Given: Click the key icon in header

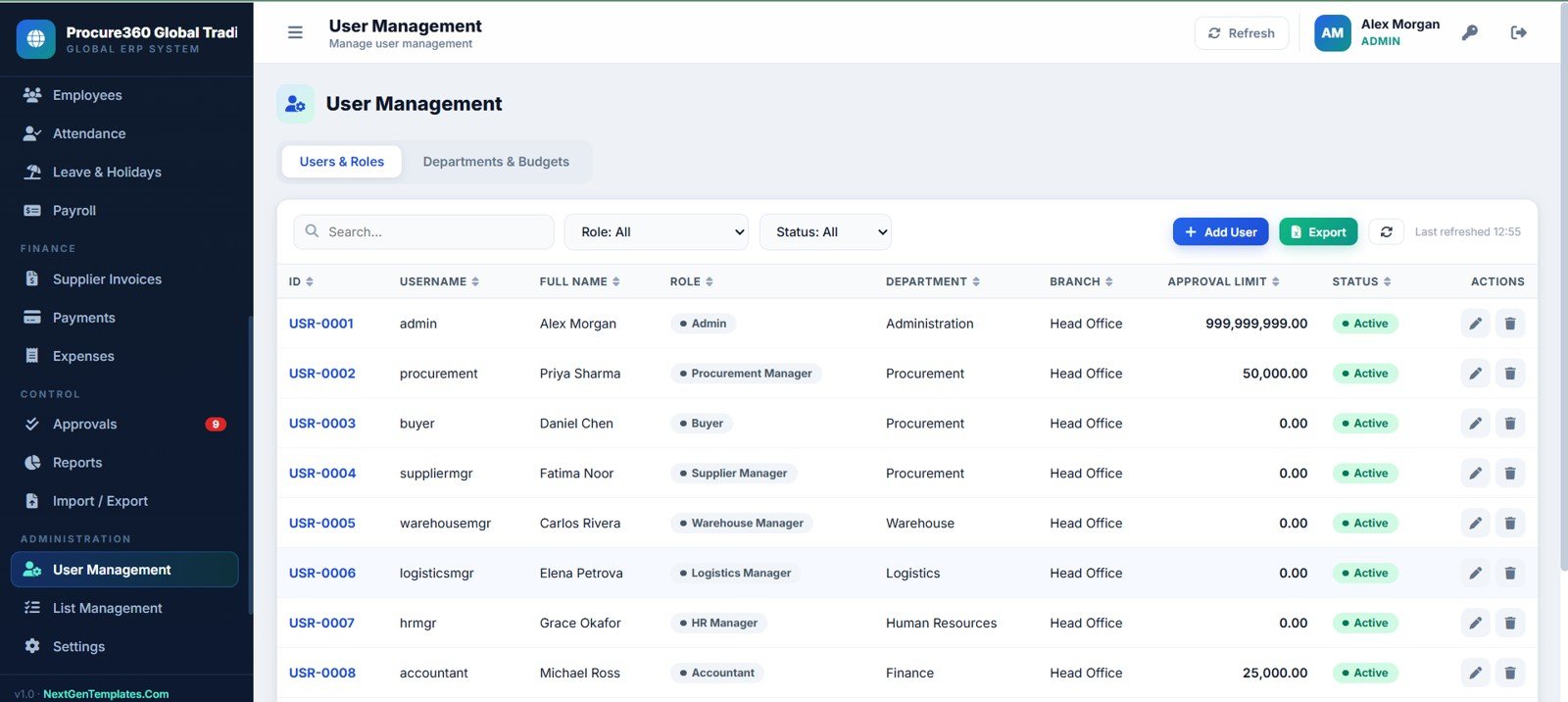Looking at the screenshot, I should pos(1469,32).
